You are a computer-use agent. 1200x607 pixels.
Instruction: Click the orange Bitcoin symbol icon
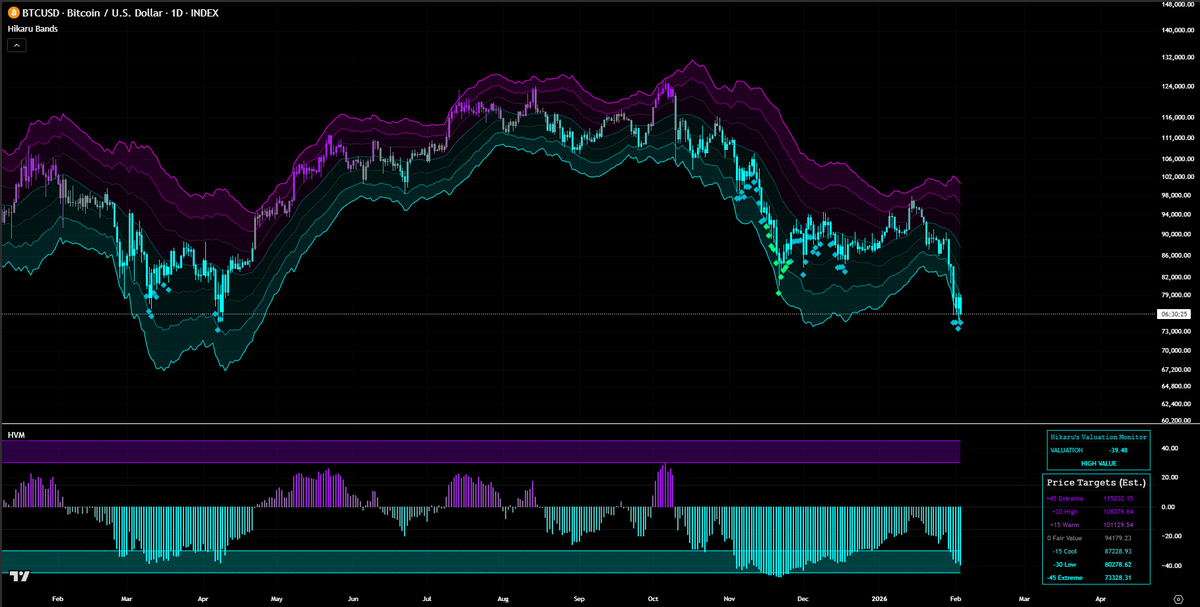tap(13, 13)
